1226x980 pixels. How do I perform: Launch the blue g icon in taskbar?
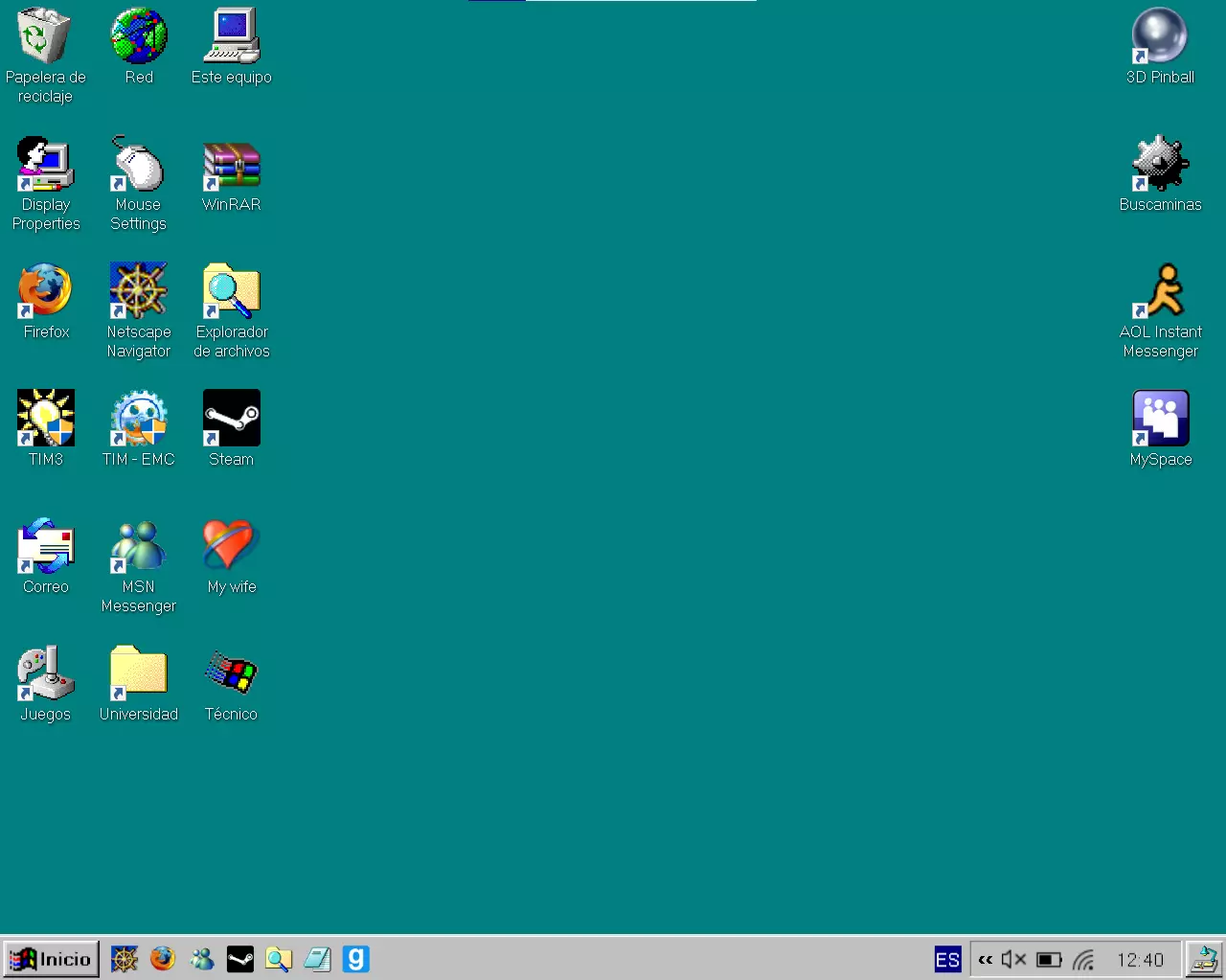[x=355, y=959]
